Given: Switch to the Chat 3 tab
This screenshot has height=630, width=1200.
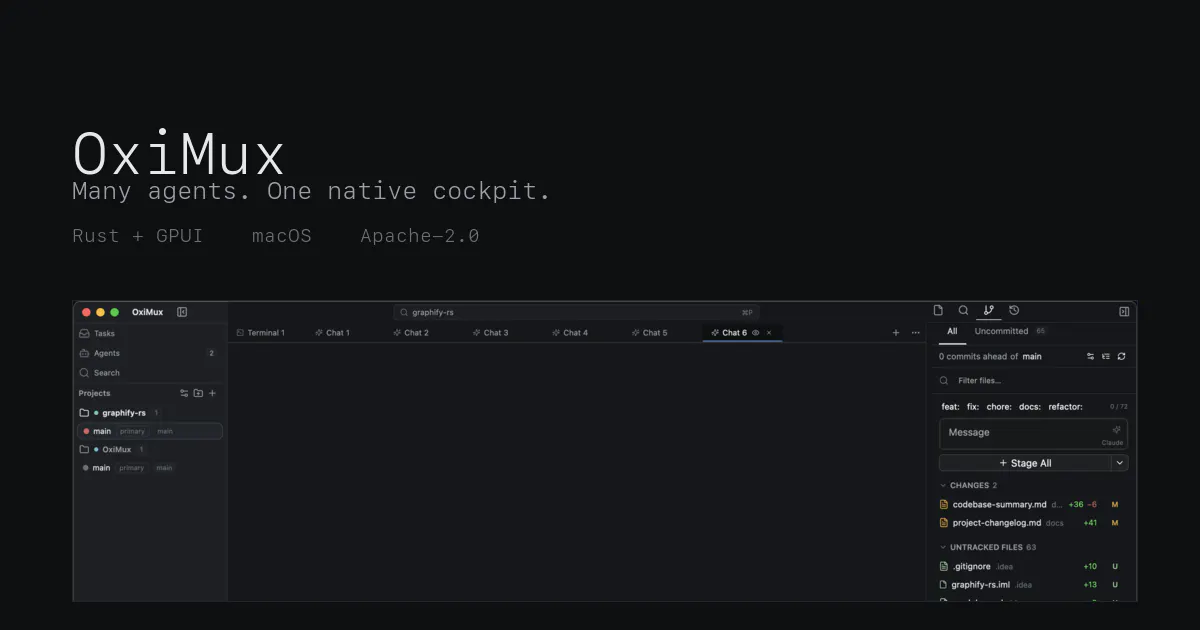Looking at the screenshot, I should click(x=490, y=333).
